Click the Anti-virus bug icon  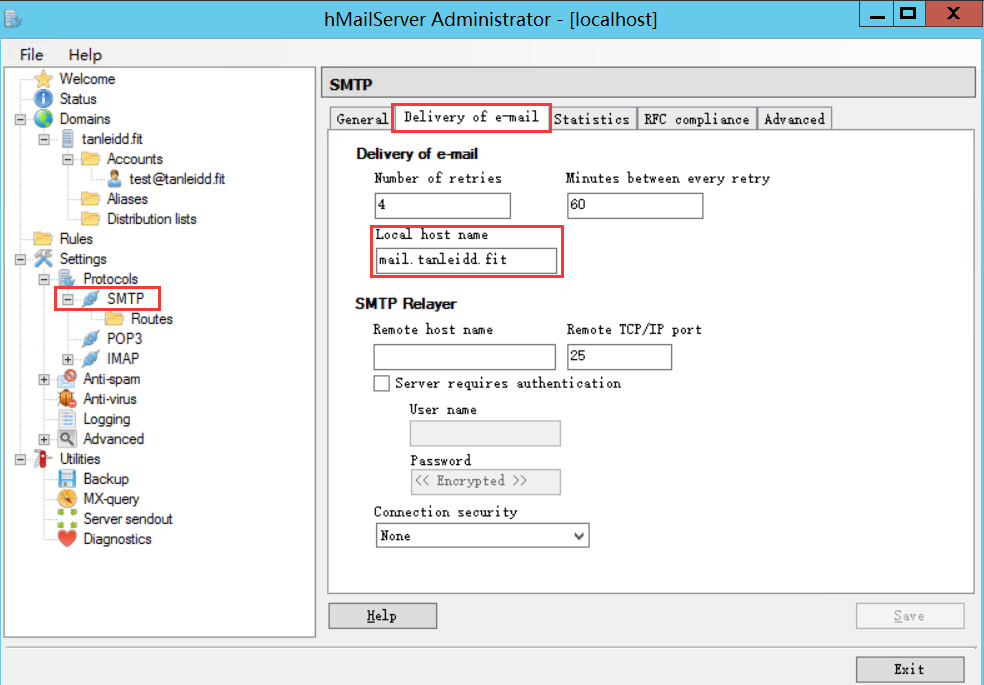67,399
